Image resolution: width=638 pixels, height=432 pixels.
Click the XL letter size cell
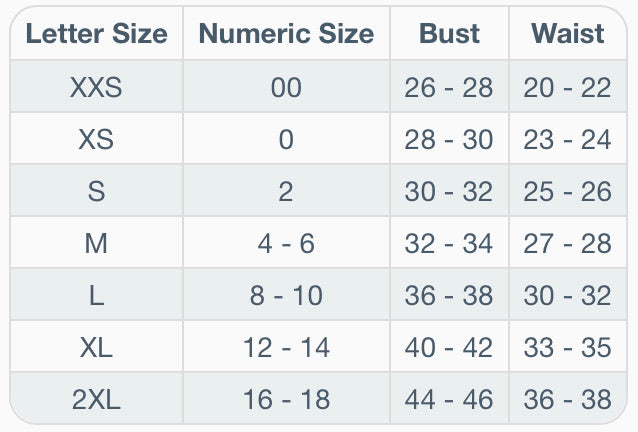(x=96, y=347)
